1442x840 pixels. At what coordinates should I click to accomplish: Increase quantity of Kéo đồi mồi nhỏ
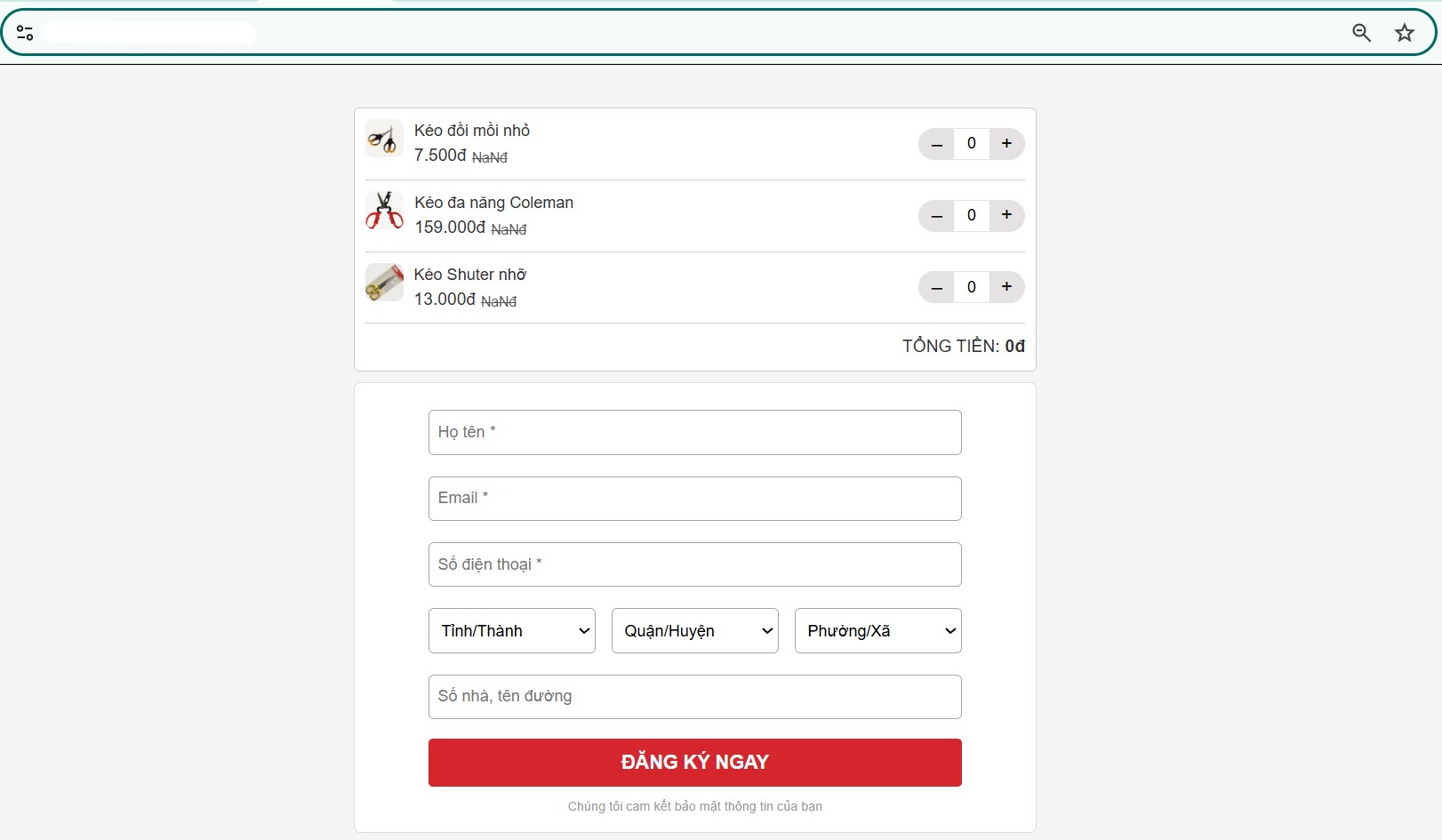(x=1006, y=143)
